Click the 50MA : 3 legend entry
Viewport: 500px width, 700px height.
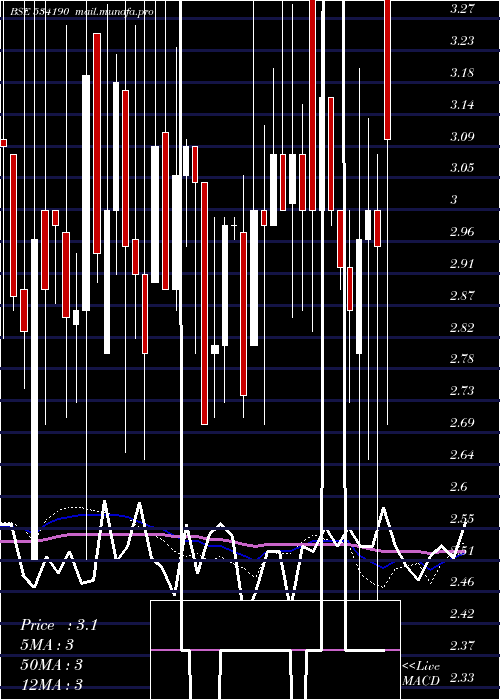[x=51, y=665]
